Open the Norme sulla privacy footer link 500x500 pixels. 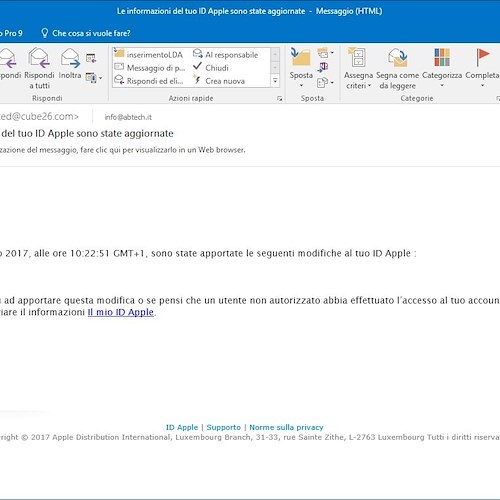pos(286,427)
